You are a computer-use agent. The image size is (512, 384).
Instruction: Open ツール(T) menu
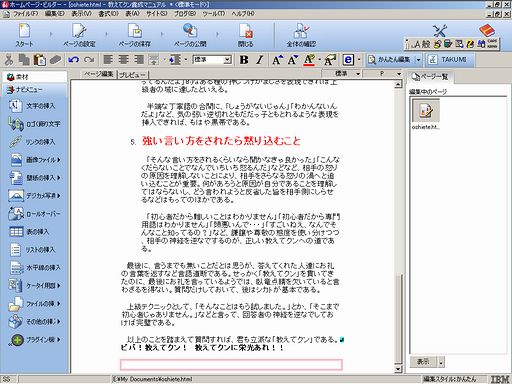(x=213, y=14)
